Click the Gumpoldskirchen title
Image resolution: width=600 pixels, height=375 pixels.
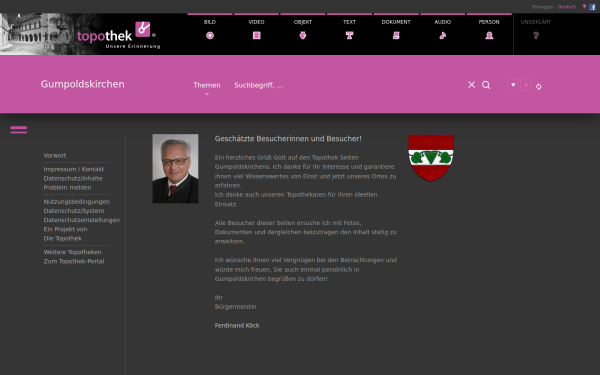pyautogui.click(x=83, y=84)
